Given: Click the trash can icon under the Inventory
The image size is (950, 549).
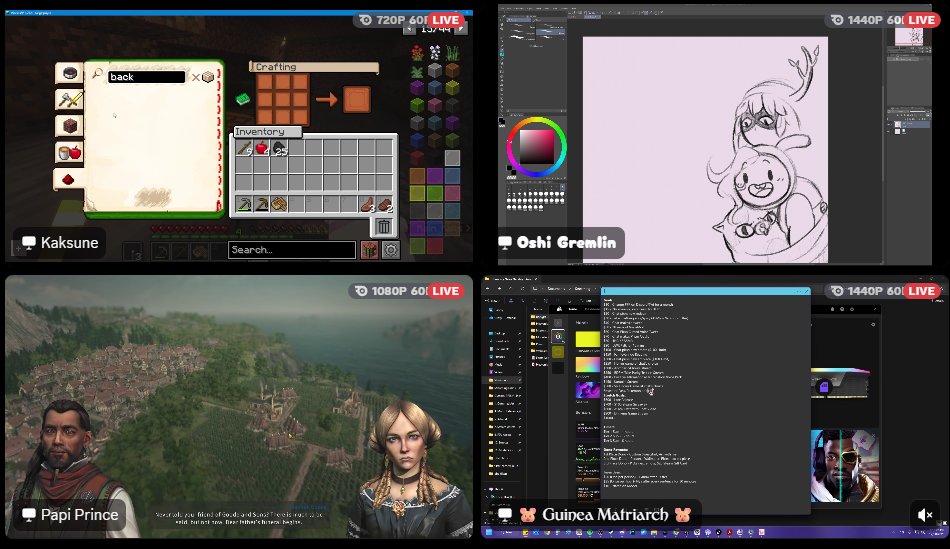Looking at the screenshot, I should point(383,227).
